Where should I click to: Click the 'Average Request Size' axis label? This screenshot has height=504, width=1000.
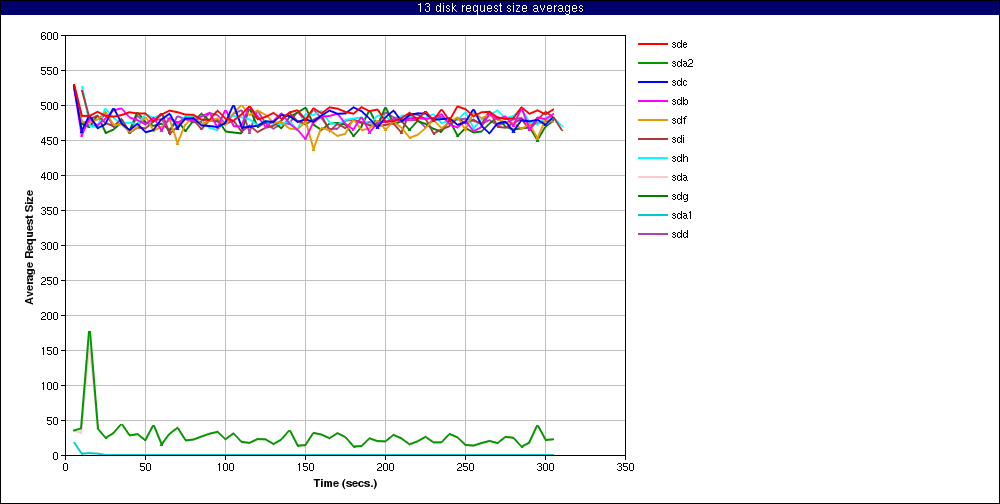coord(29,245)
